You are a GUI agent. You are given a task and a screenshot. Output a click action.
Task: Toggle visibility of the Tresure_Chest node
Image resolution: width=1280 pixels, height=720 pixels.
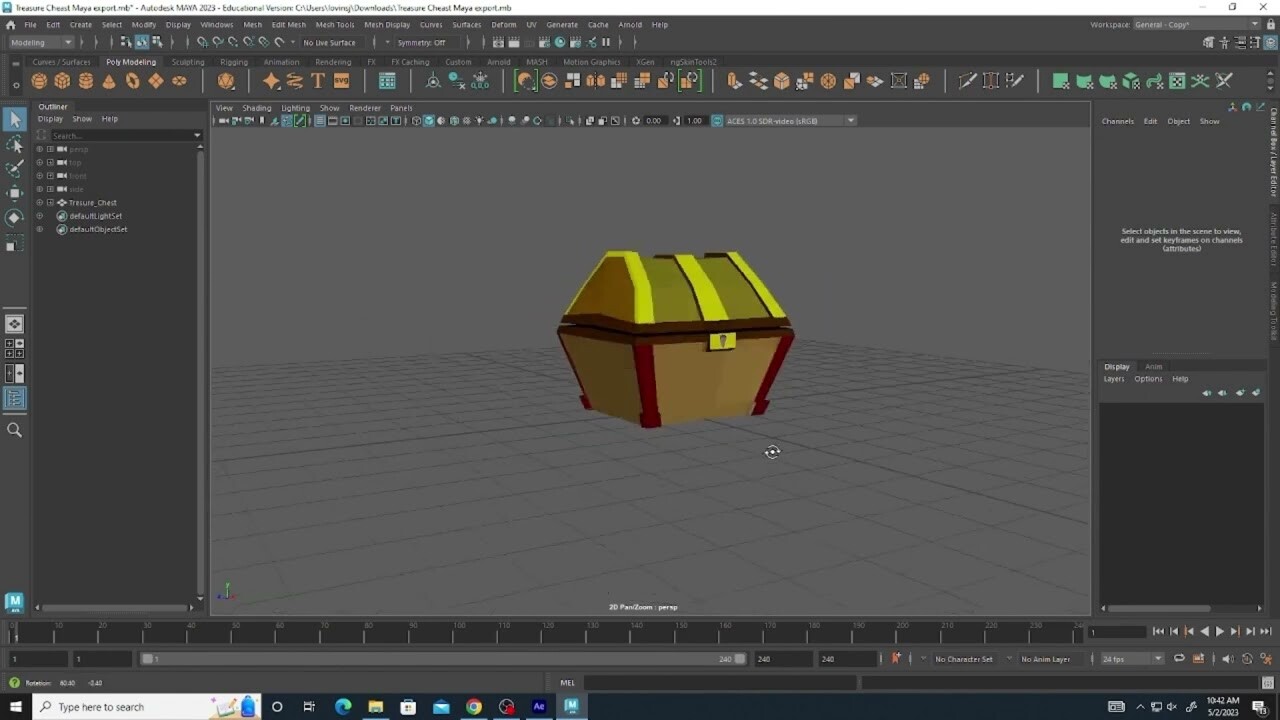pyautogui.click(x=39, y=202)
